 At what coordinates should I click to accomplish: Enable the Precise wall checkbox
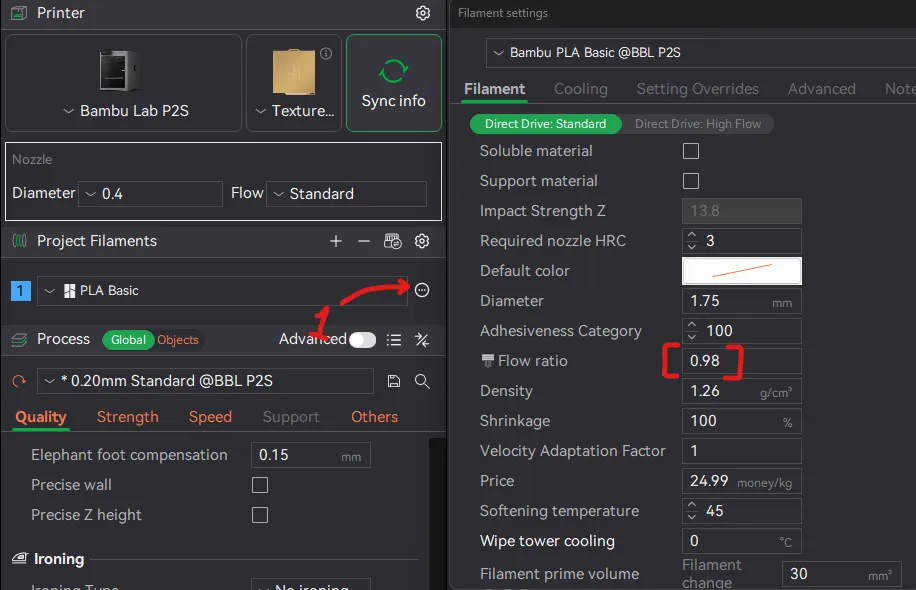[260, 485]
